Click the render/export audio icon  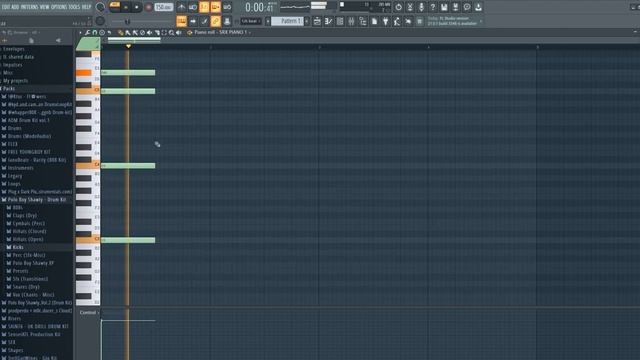click(456, 7)
